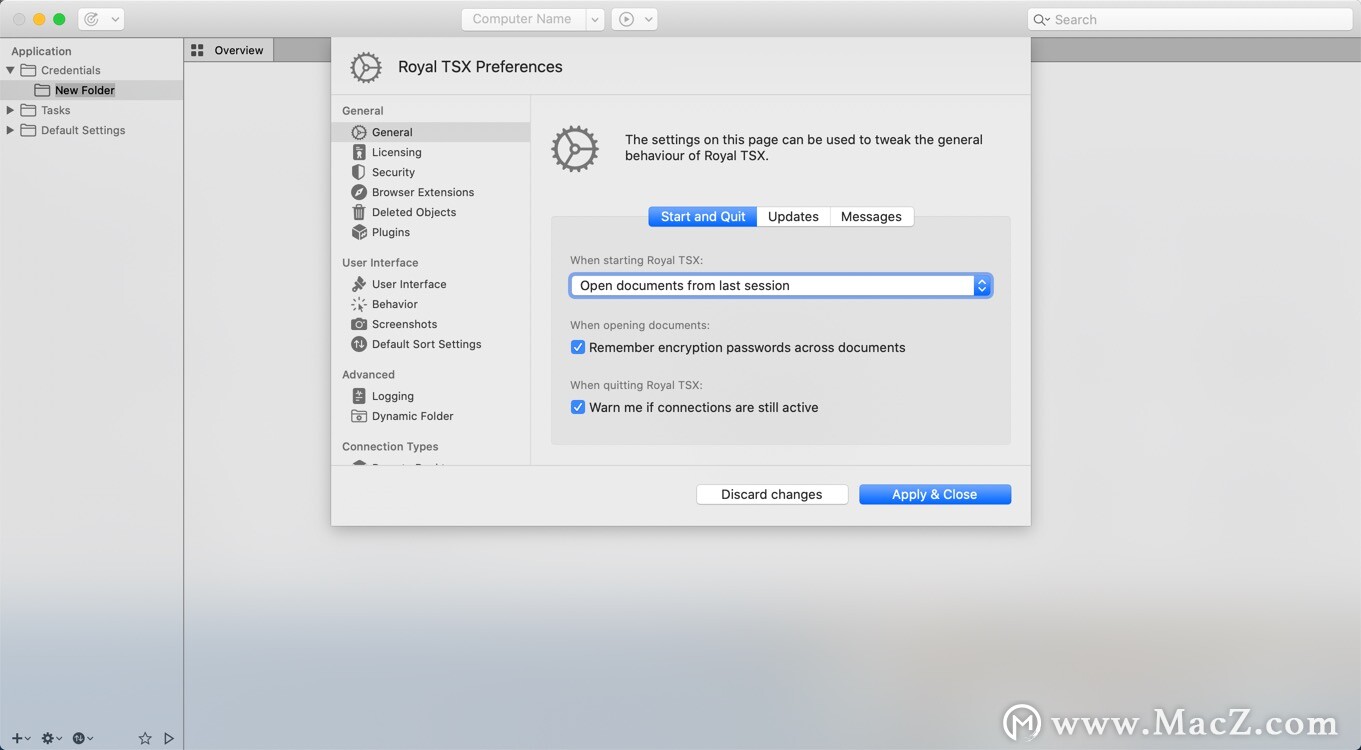Open the Logging preferences icon
1361x750 pixels.
[359, 396]
